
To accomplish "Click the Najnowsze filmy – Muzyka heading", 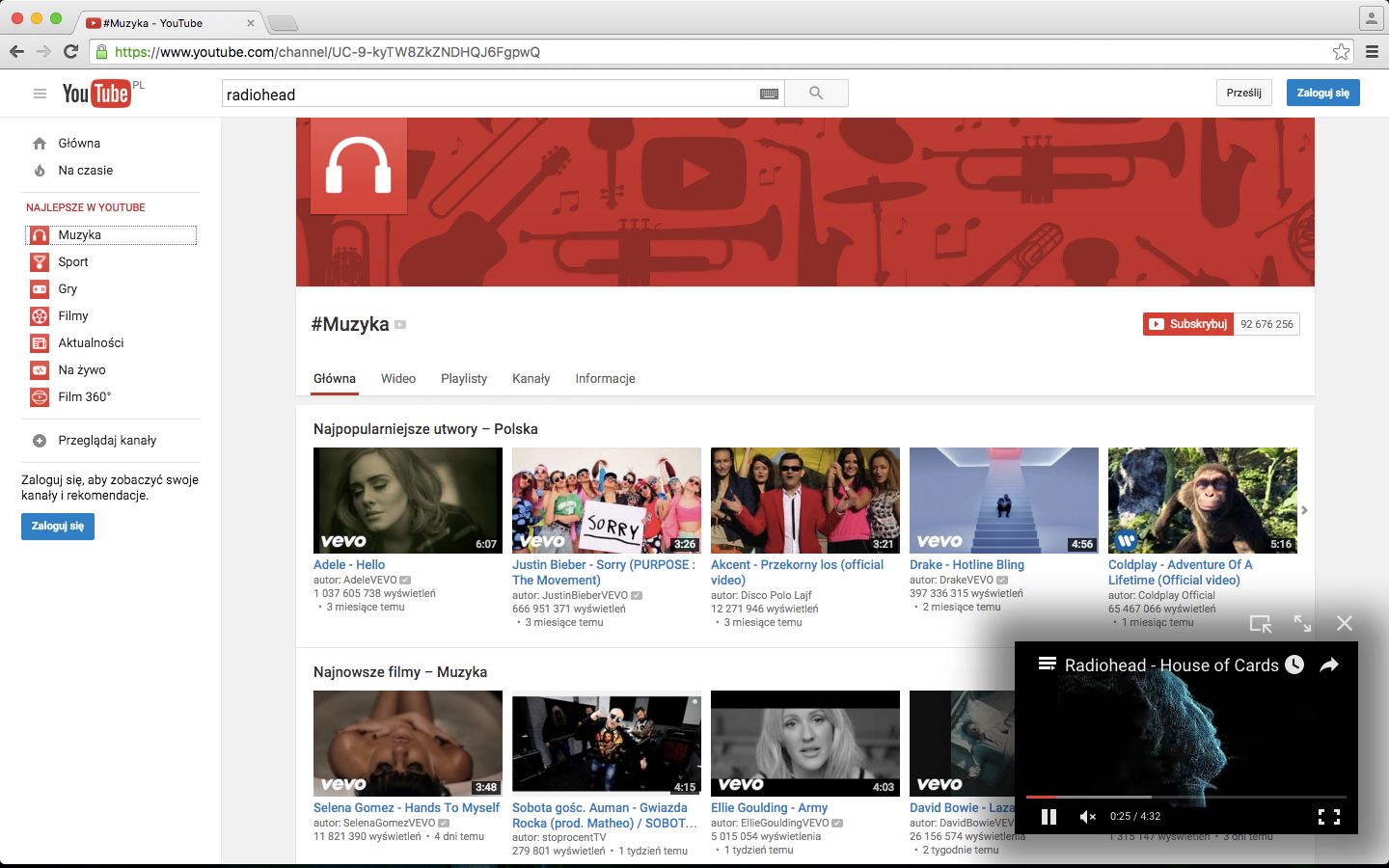I will (400, 672).
